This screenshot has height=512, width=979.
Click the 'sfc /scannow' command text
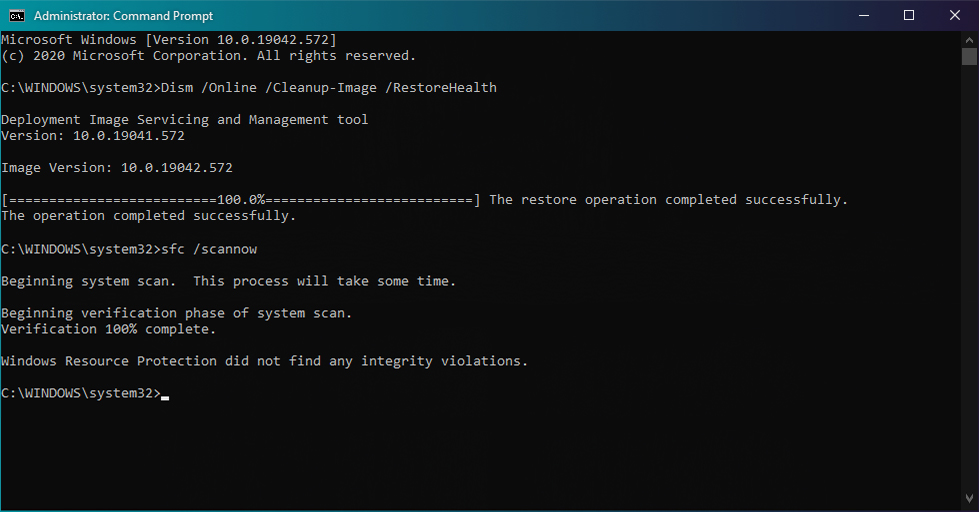[x=209, y=249]
